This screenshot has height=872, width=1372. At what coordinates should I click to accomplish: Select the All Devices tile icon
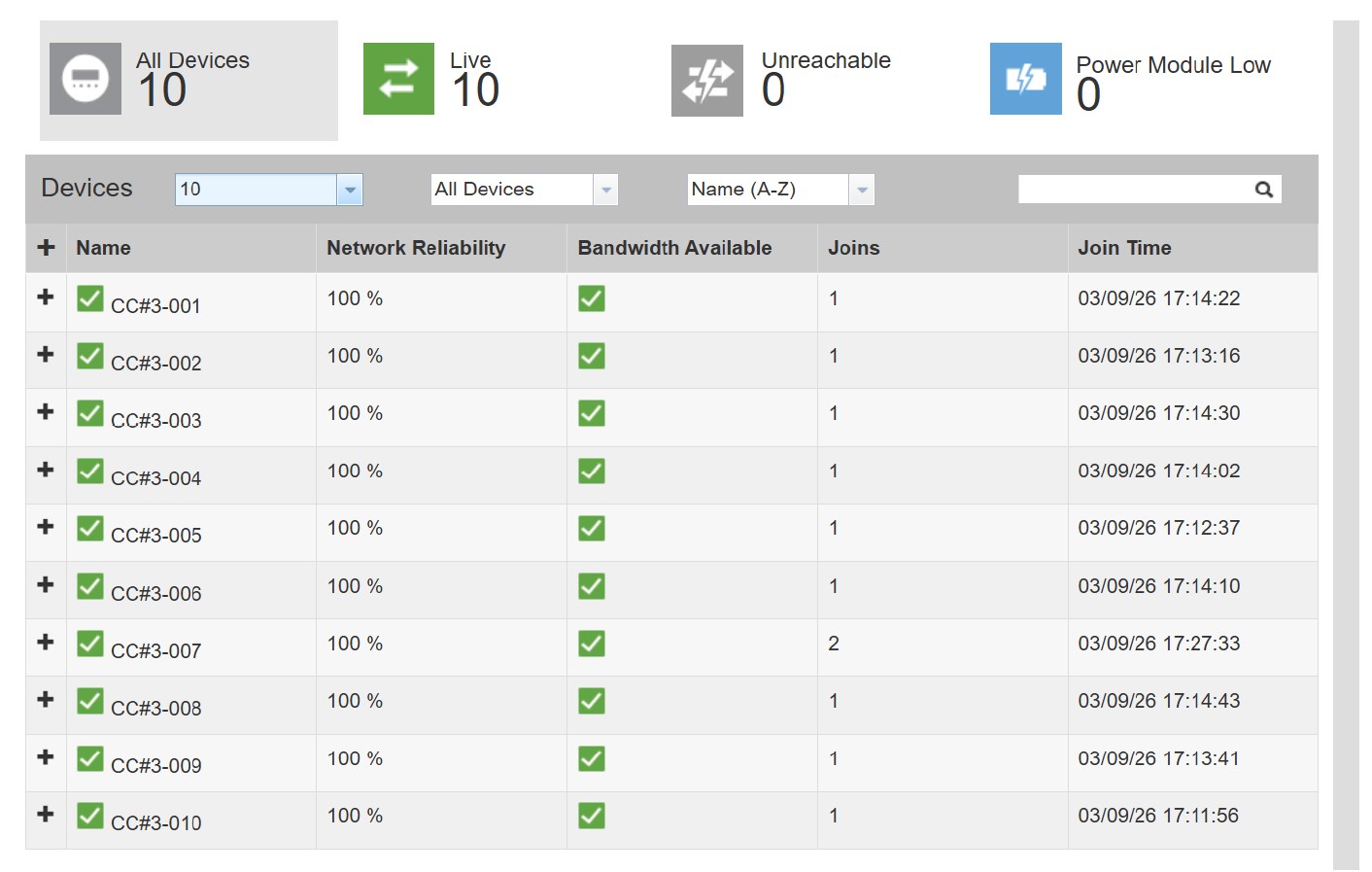click(86, 79)
